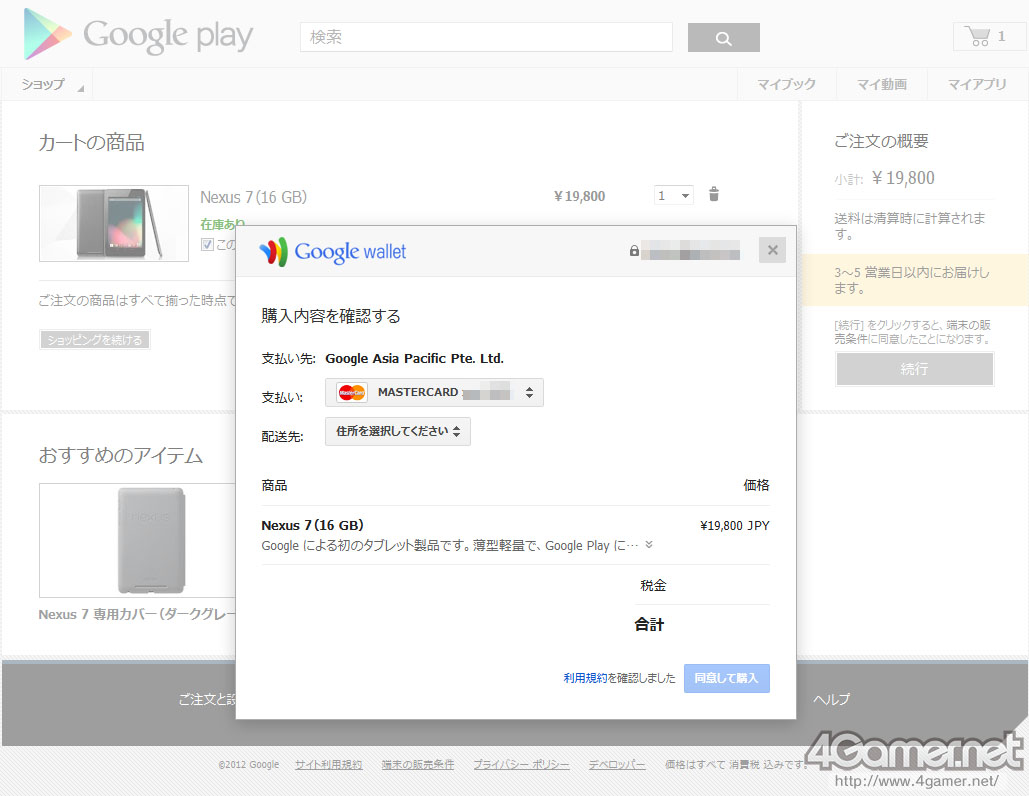Click Nexus 7 (16 GB) cart item title

[x=253, y=197]
